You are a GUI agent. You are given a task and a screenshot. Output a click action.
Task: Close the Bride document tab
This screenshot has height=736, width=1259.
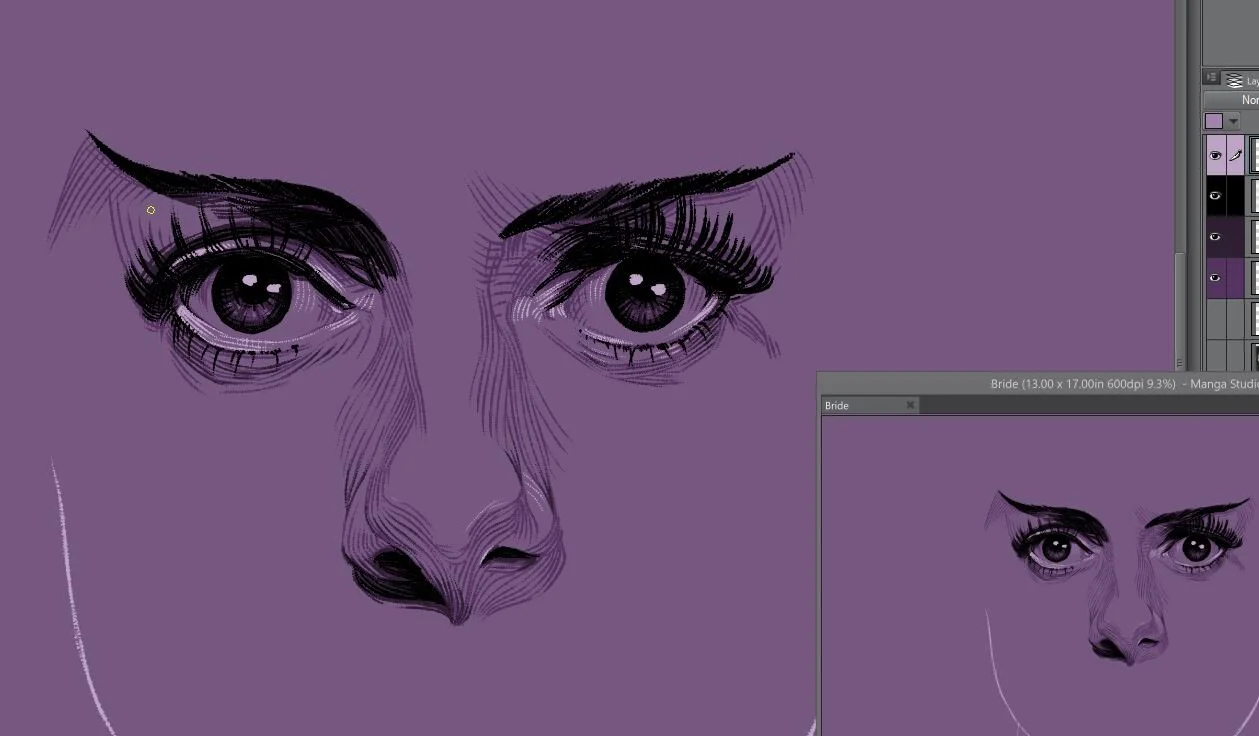tap(910, 405)
